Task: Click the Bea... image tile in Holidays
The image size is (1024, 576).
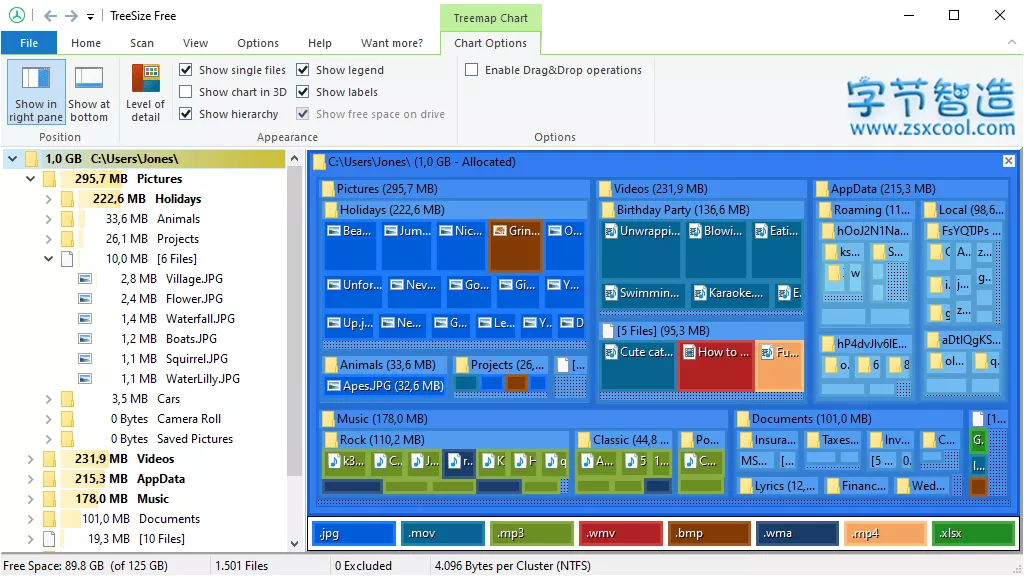Action: [350, 246]
